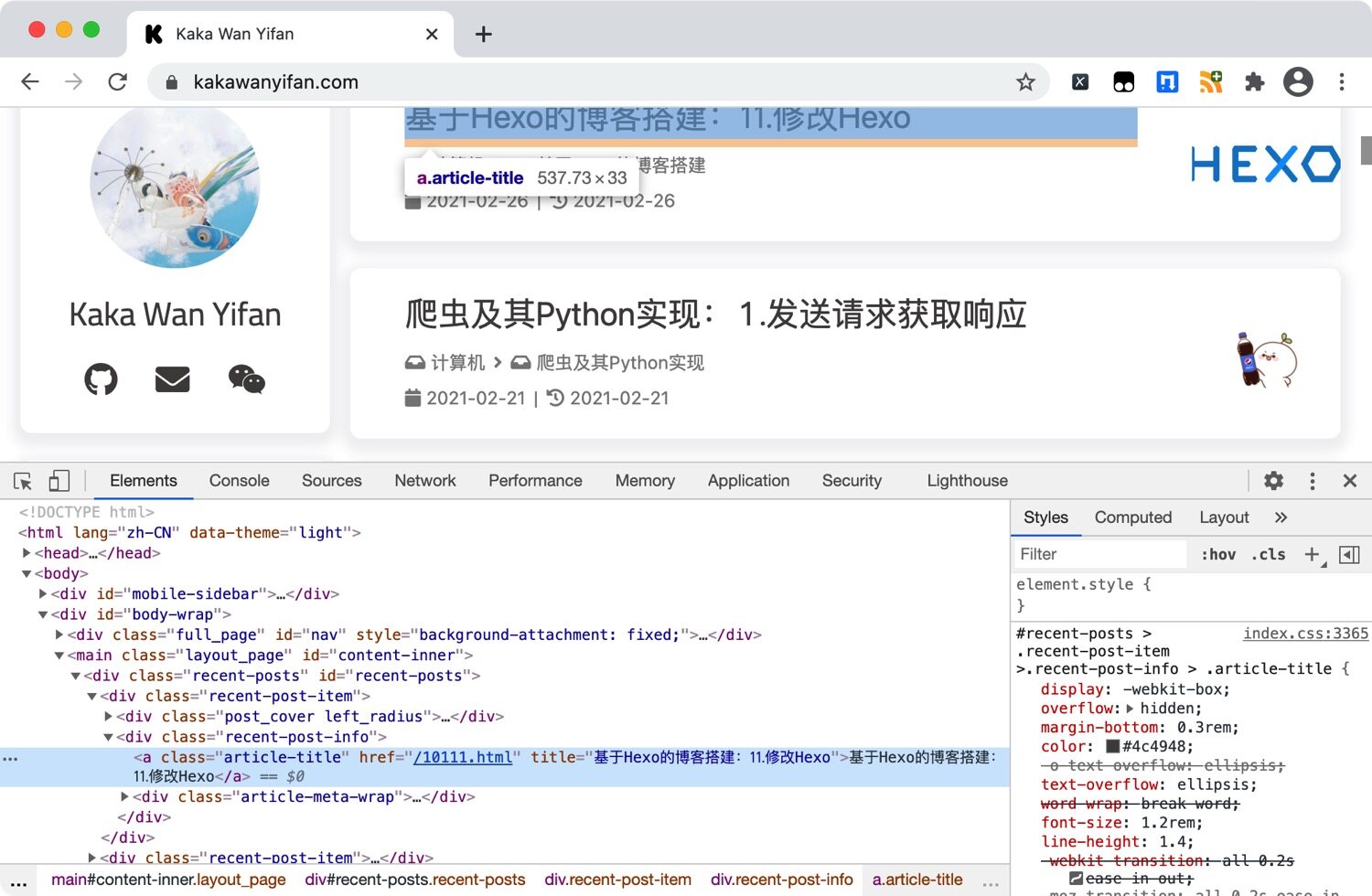Viewport: 1372px width, 896px height.
Task: Open the 爬虫及其Python实现 article title
Action: pyautogui.click(x=715, y=315)
